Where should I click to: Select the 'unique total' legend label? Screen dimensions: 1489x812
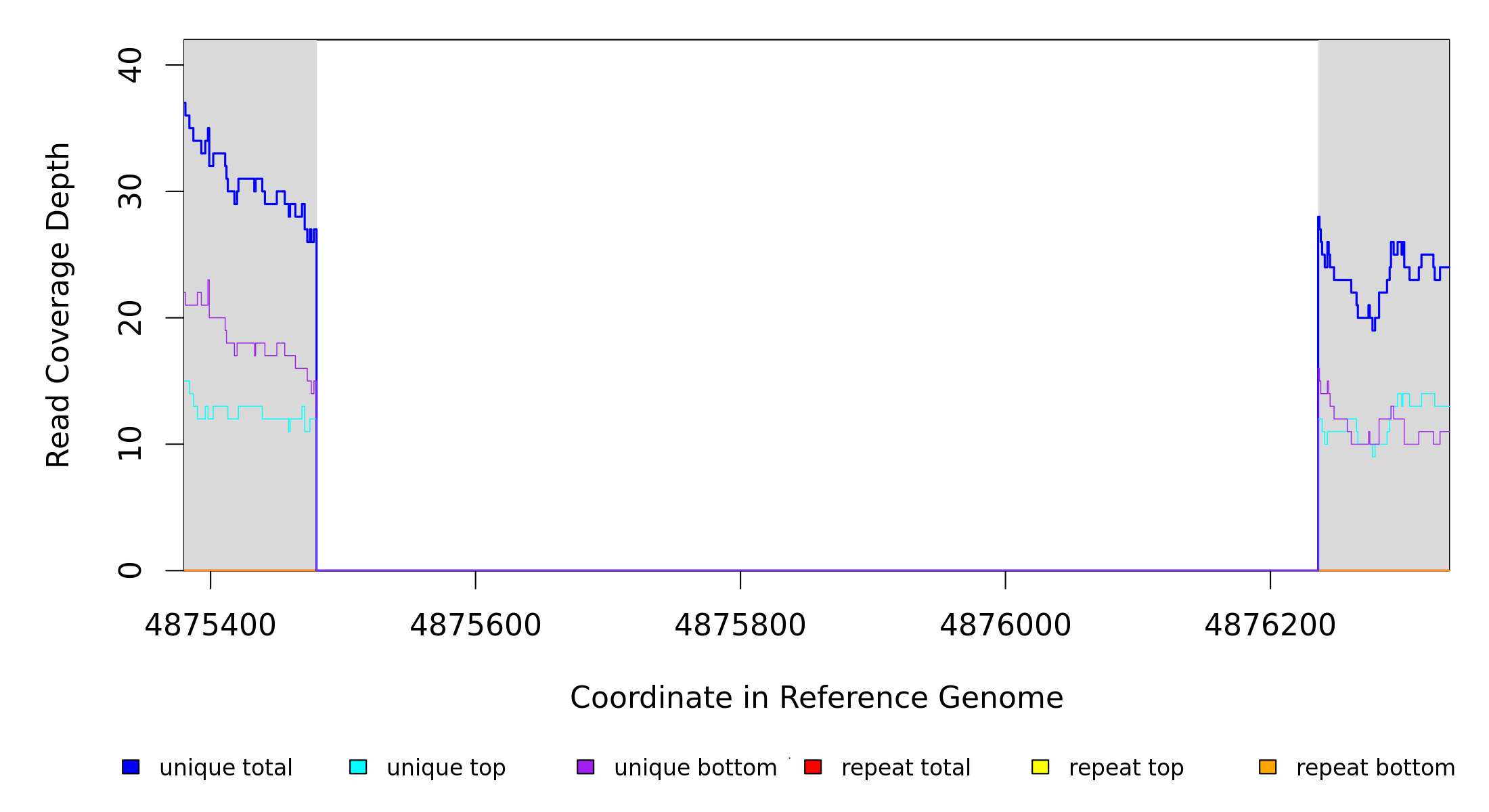225,768
